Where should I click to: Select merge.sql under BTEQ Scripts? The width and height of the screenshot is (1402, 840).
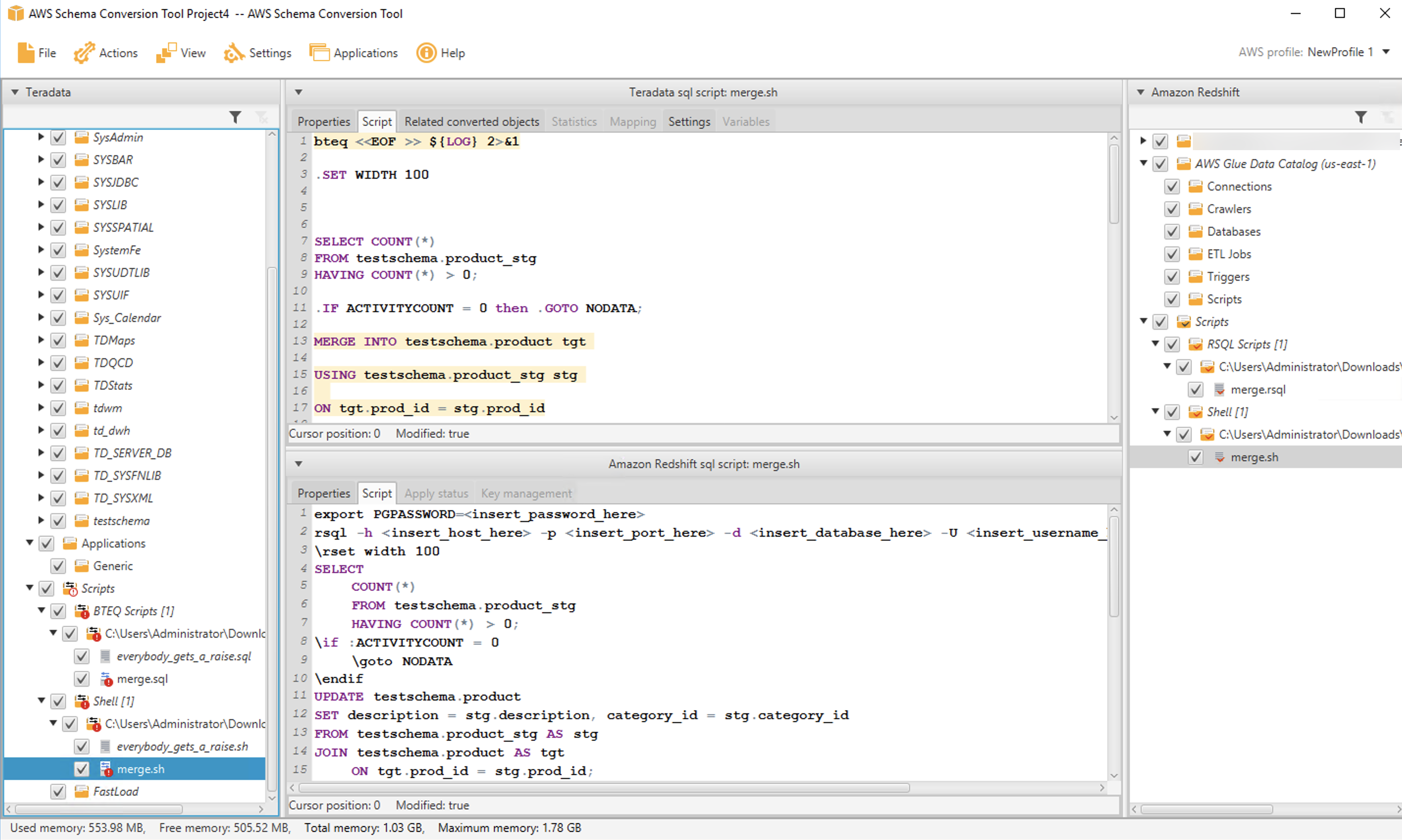coord(141,679)
